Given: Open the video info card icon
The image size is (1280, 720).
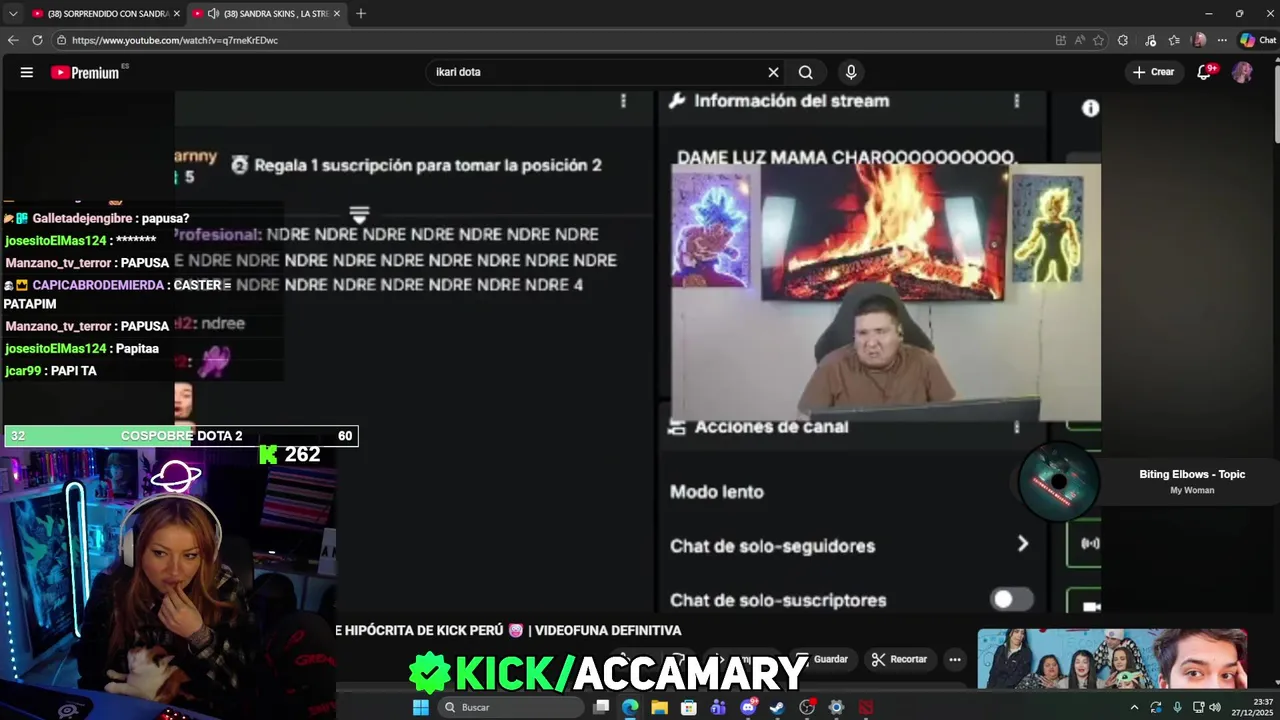Looking at the screenshot, I should (1090, 108).
